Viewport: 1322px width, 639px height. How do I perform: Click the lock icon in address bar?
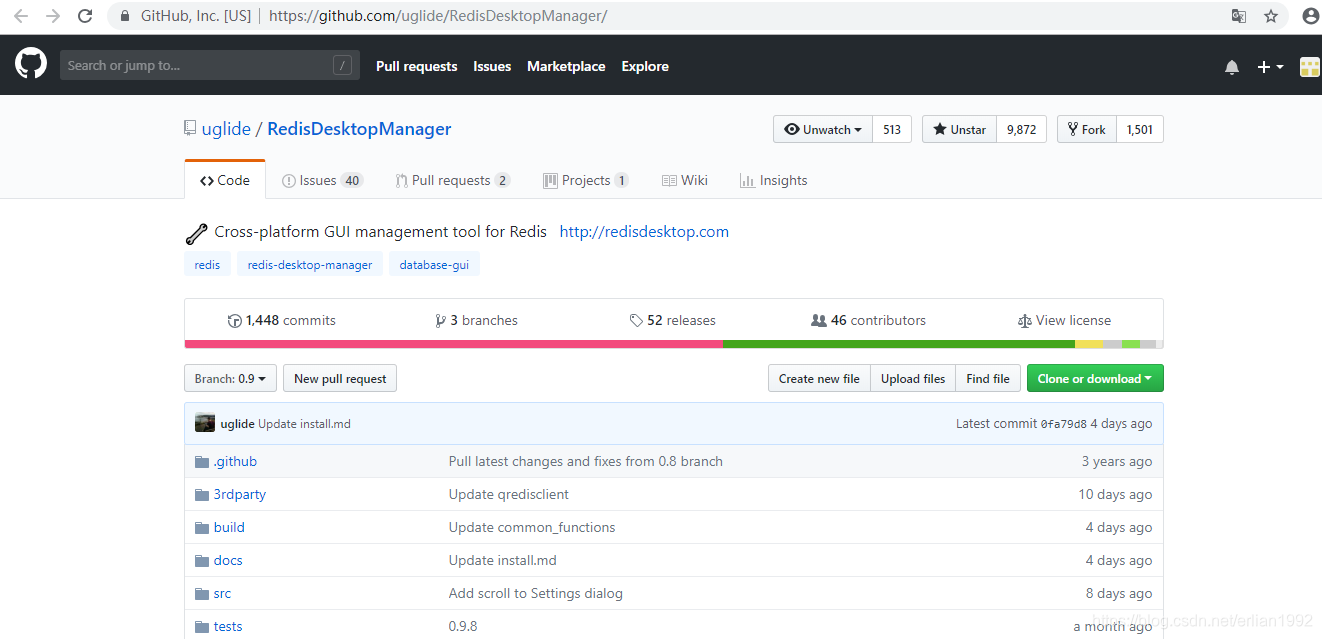coord(125,16)
